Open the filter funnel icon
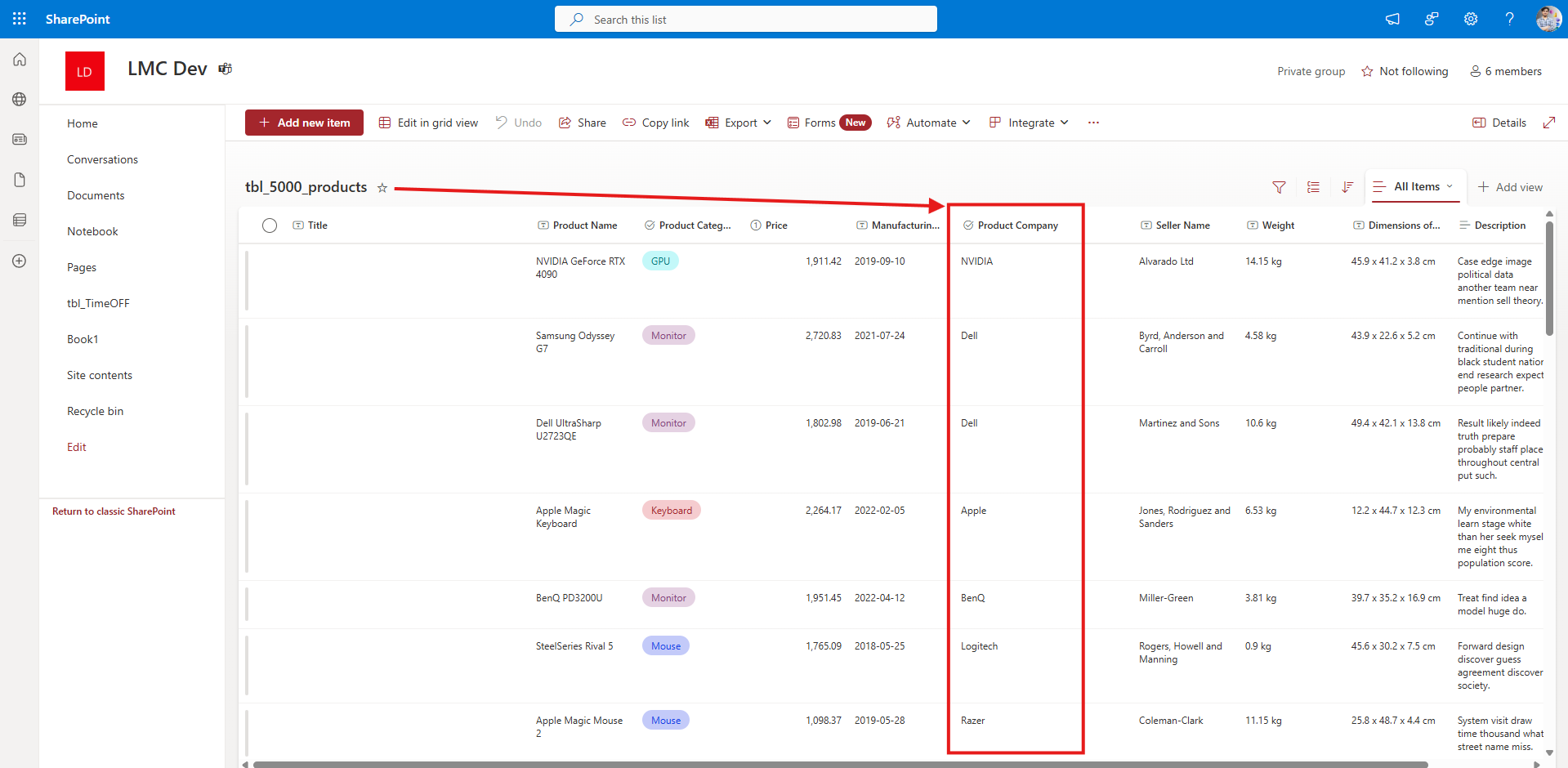1568x768 pixels. pyautogui.click(x=1279, y=187)
